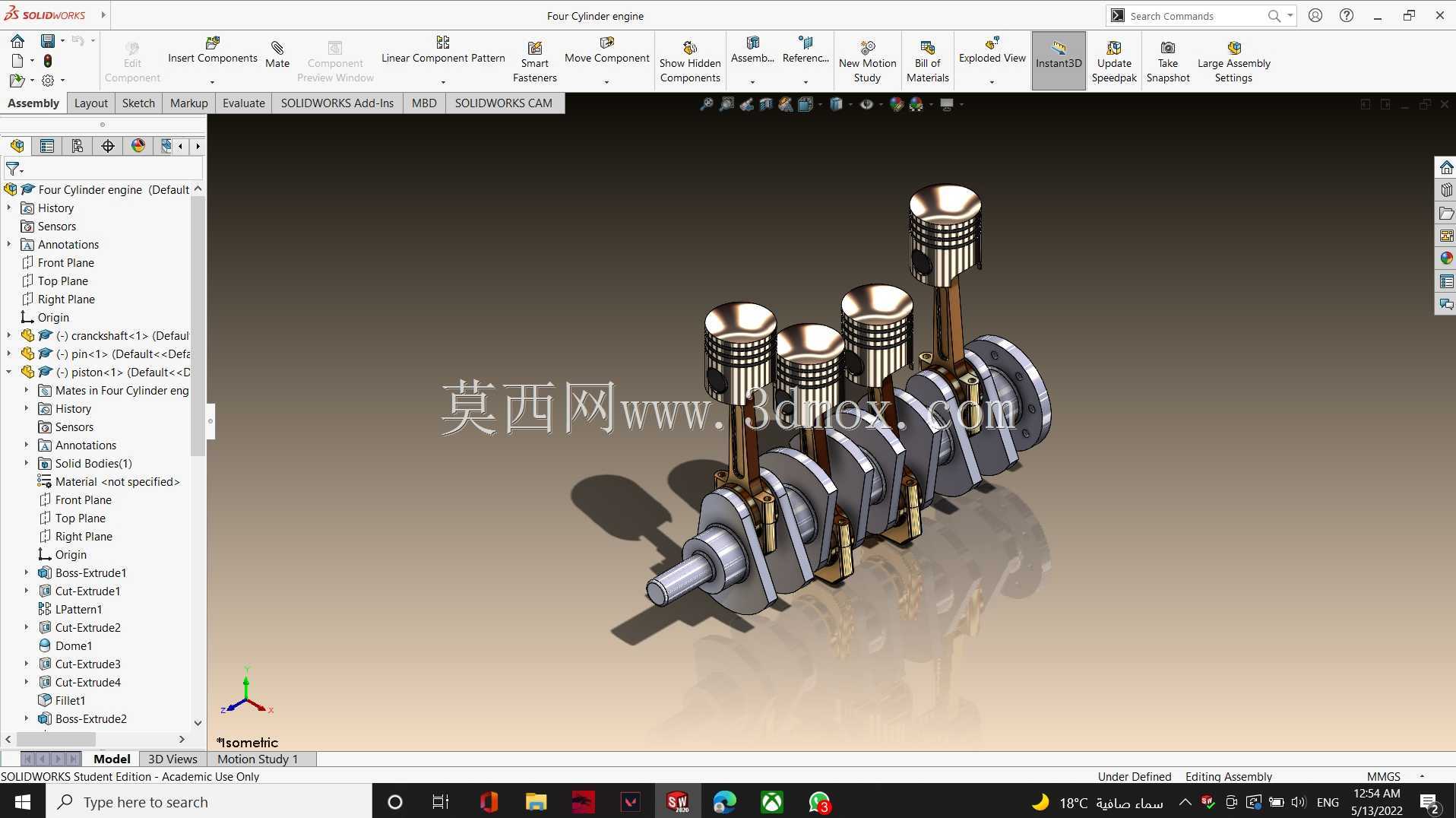Click the Insert Components tool

tap(212, 50)
